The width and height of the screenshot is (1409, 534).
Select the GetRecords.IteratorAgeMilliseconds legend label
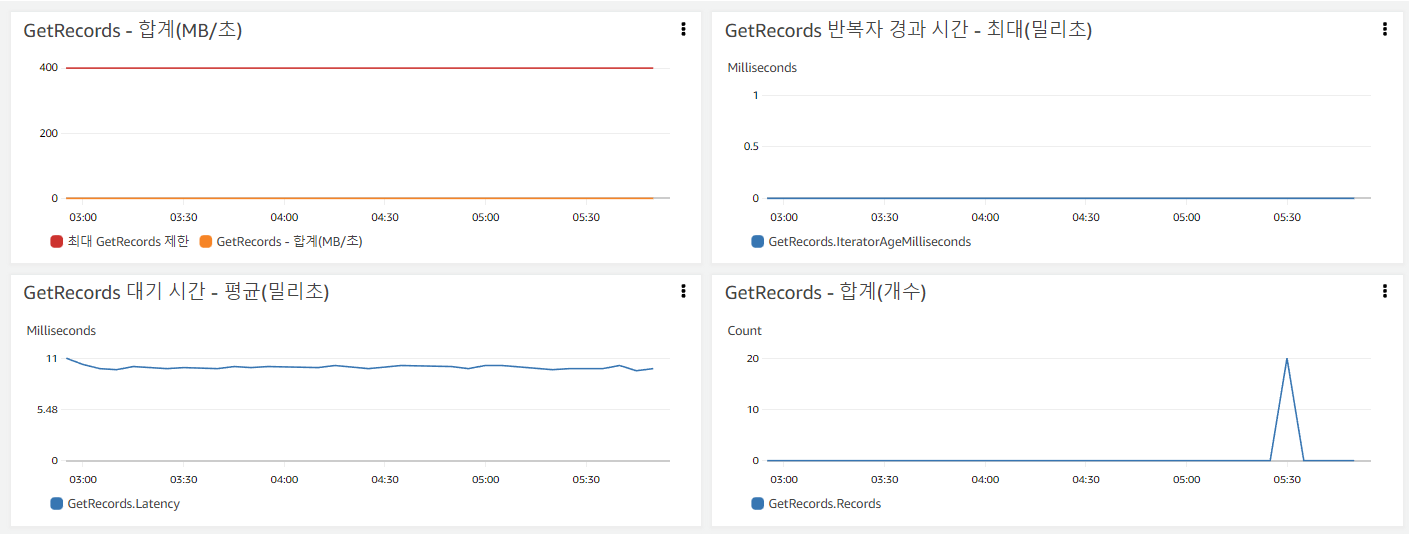pos(869,241)
